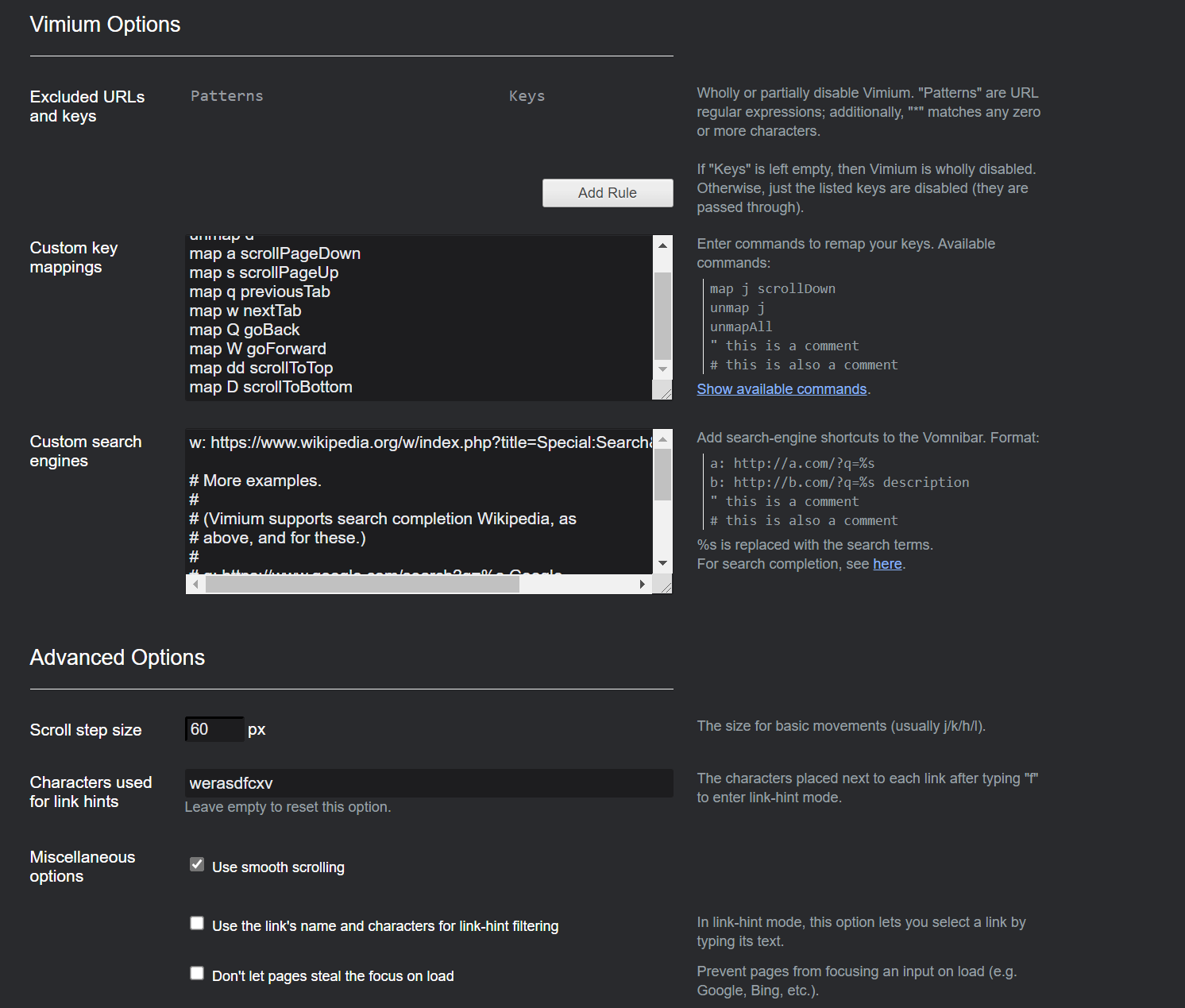Click the key mappings scrollbar down arrow
Image resolution: width=1185 pixels, height=1008 pixels.
pos(662,369)
